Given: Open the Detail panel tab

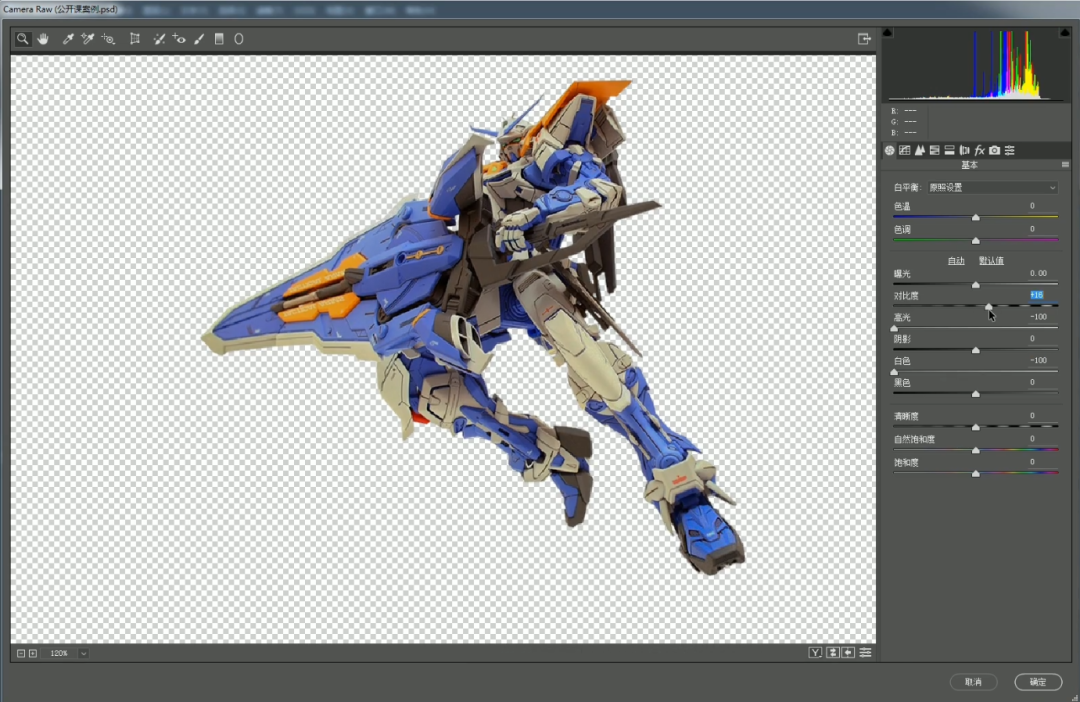Looking at the screenshot, I should tap(920, 150).
